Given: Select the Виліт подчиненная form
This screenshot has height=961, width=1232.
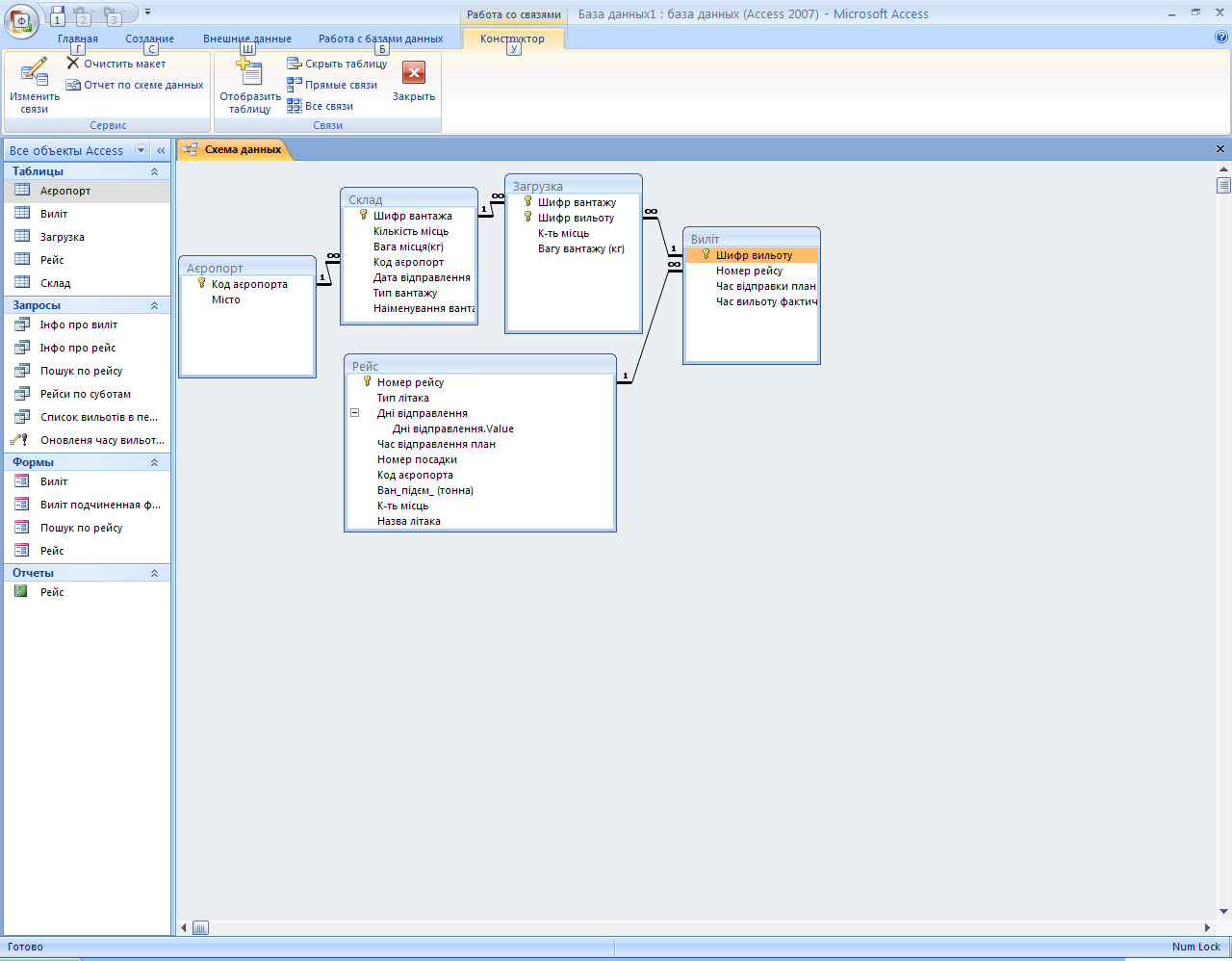Looking at the screenshot, I should [x=87, y=505].
